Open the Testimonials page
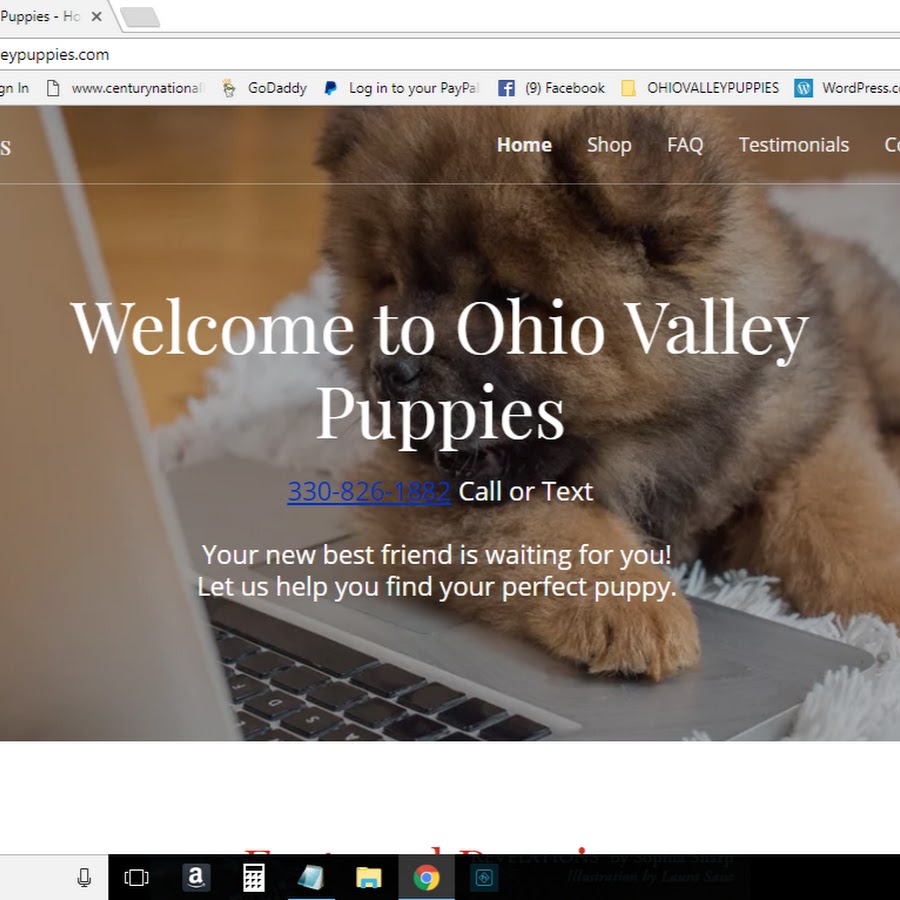The width and height of the screenshot is (900, 900). pyautogui.click(x=793, y=145)
